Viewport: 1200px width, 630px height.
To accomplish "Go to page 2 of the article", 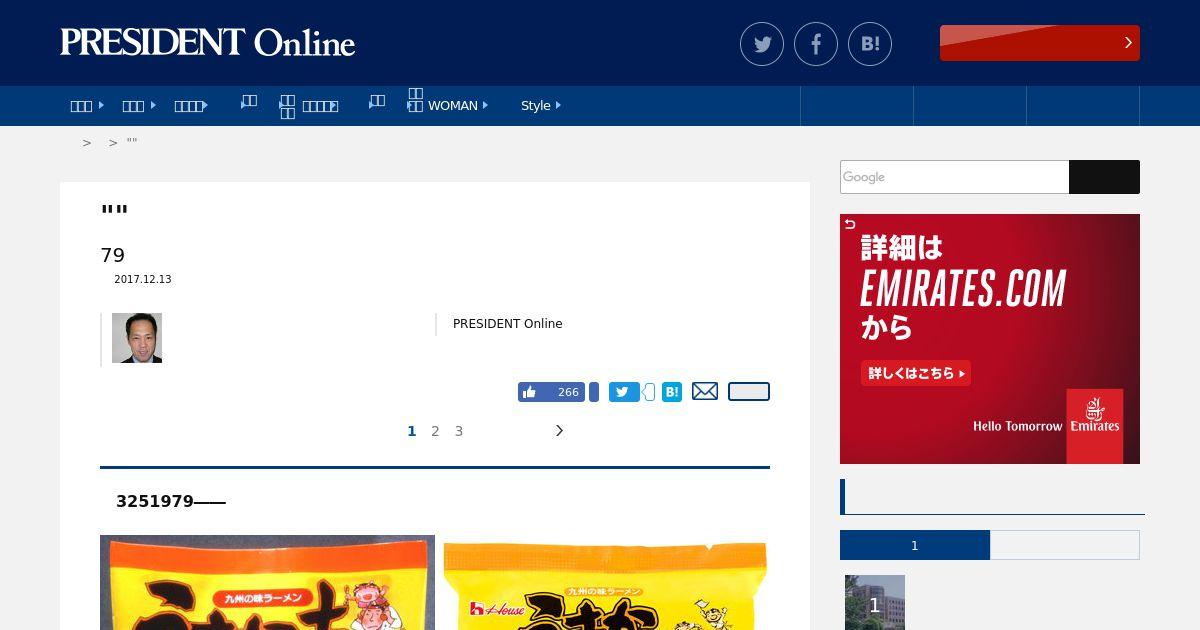I will [x=435, y=431].
